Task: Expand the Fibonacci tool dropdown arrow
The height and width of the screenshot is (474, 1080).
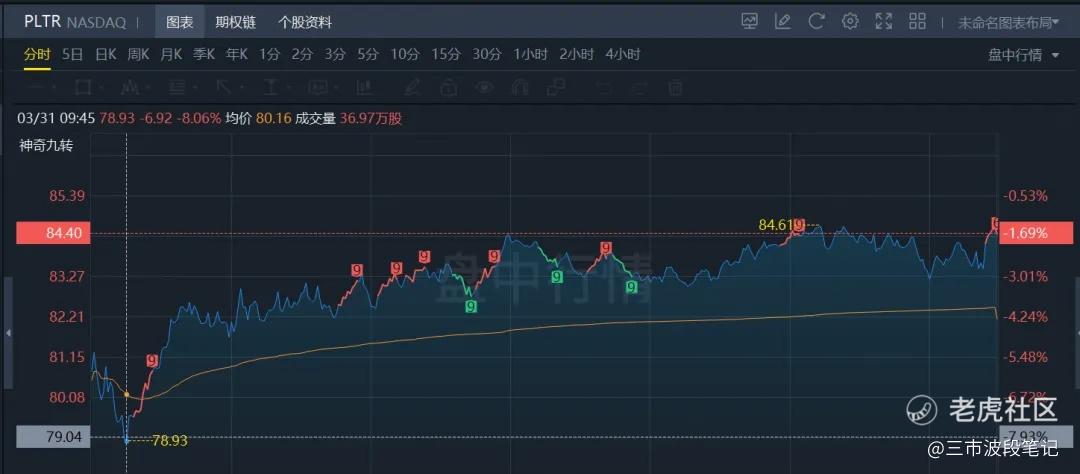Action: point(195,88)
